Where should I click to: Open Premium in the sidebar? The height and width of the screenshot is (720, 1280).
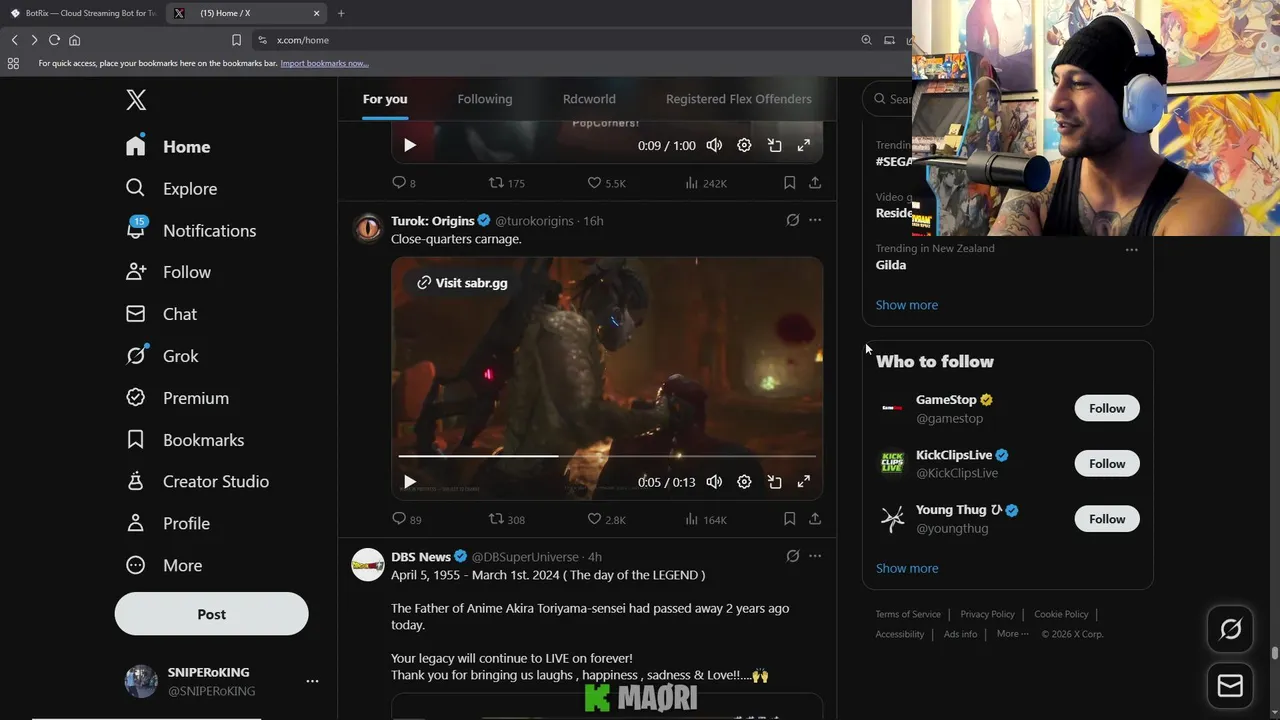coord(177,398)
